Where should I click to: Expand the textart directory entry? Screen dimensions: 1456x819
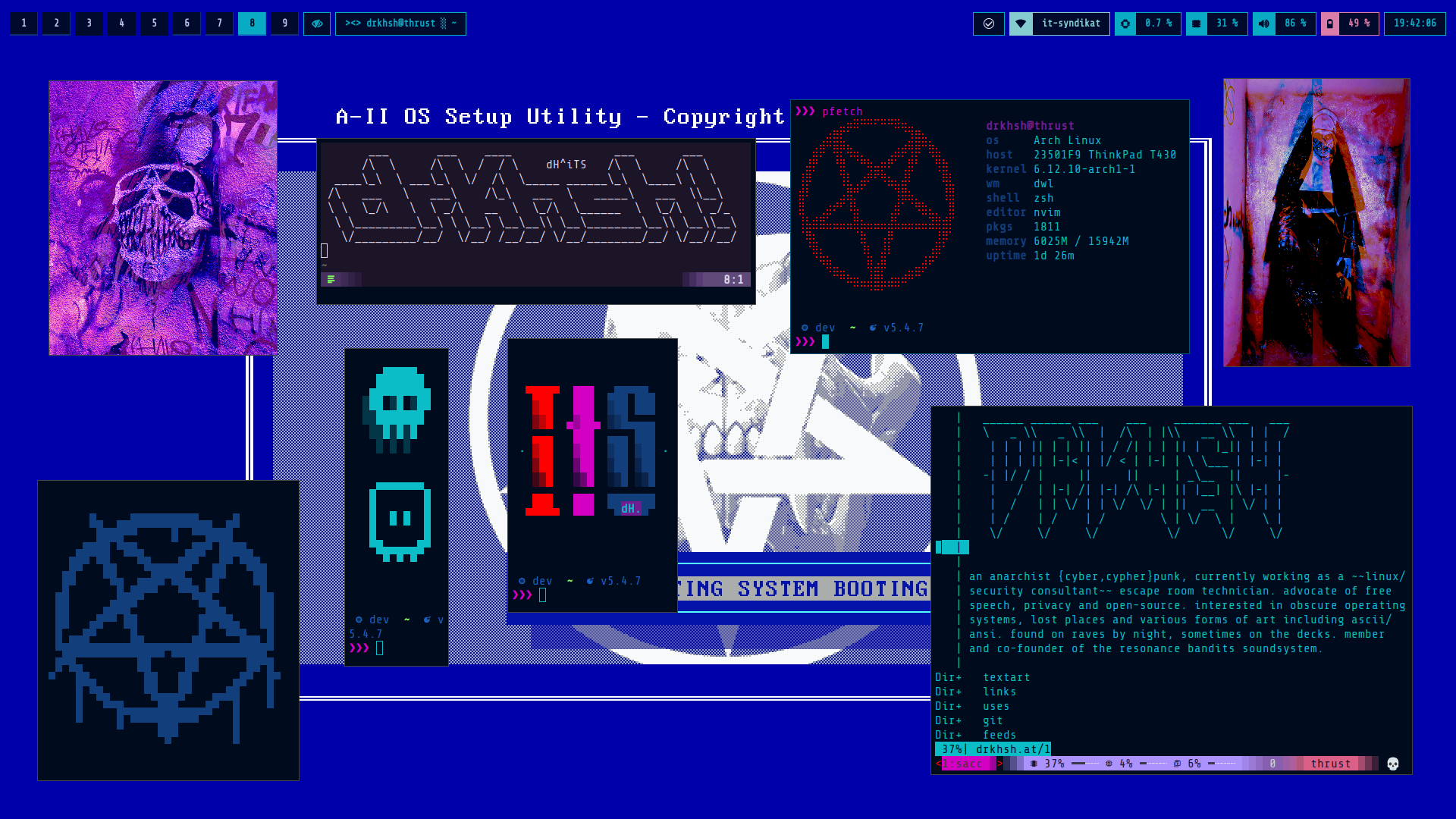click(1006, 677)
